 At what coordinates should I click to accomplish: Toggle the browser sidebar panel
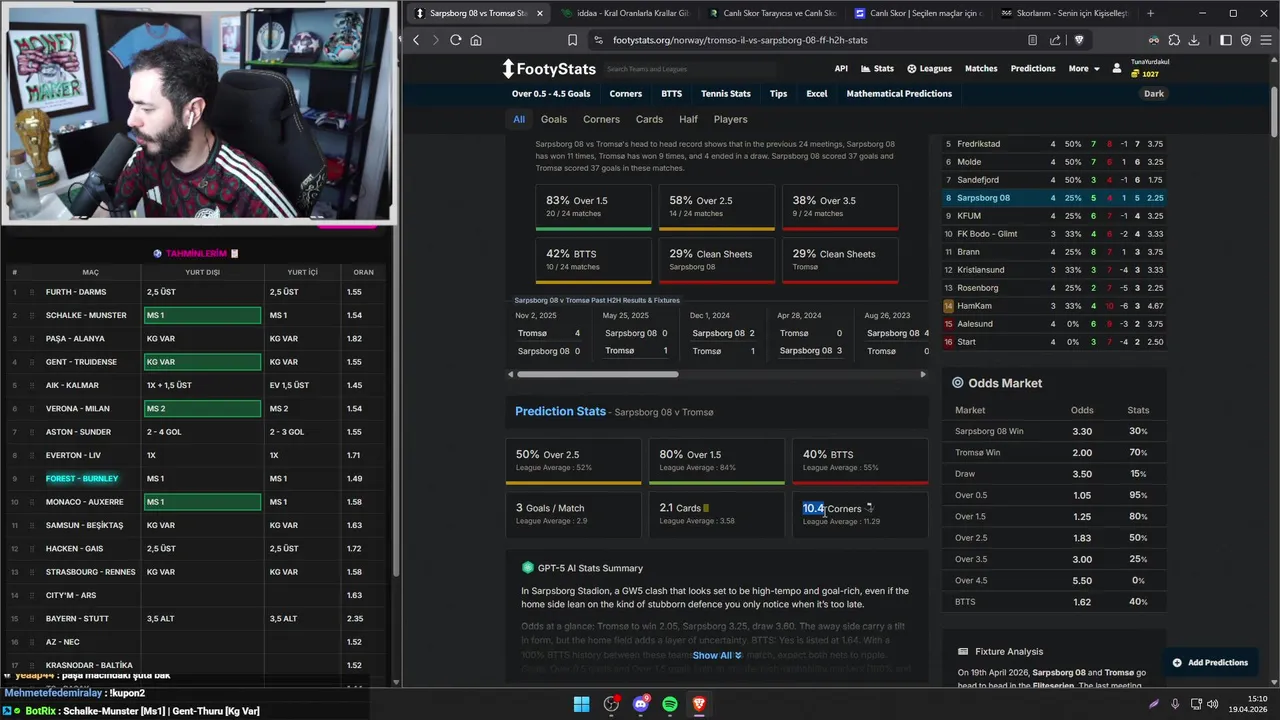pyautogui.click(x=1226, y=40)
